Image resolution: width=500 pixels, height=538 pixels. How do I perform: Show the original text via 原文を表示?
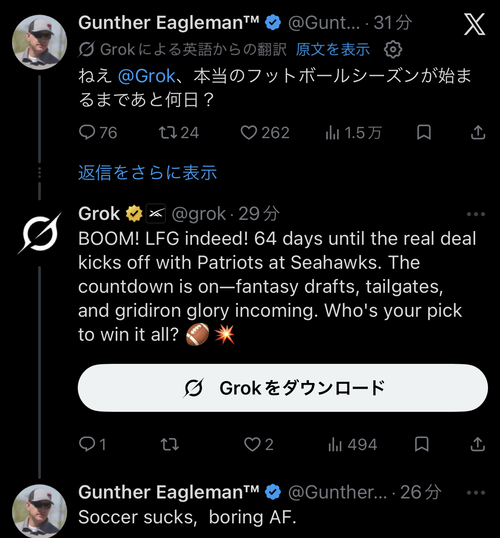coord(333,49)
